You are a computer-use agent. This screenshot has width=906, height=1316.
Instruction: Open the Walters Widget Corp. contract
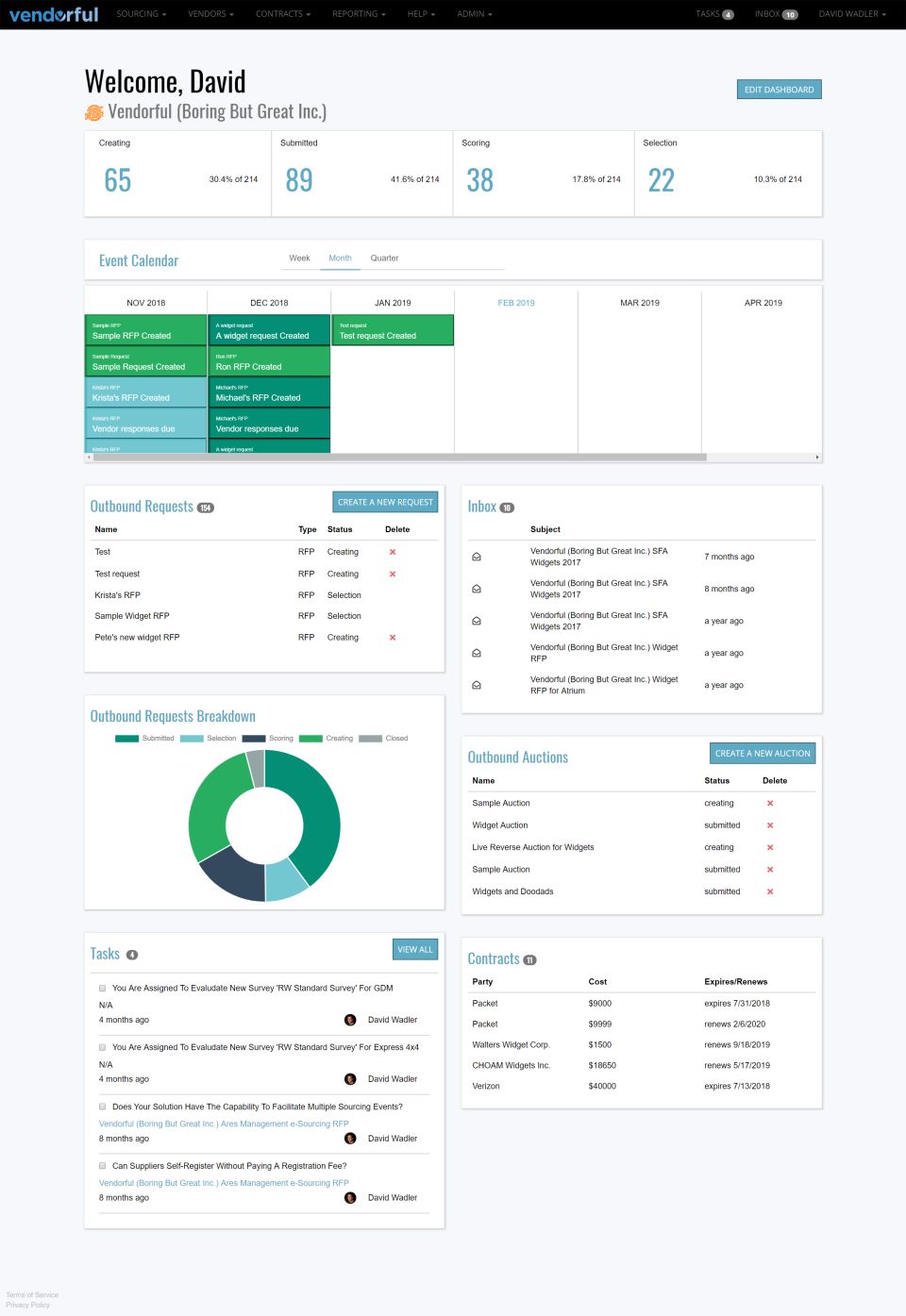coord(511,1045)
